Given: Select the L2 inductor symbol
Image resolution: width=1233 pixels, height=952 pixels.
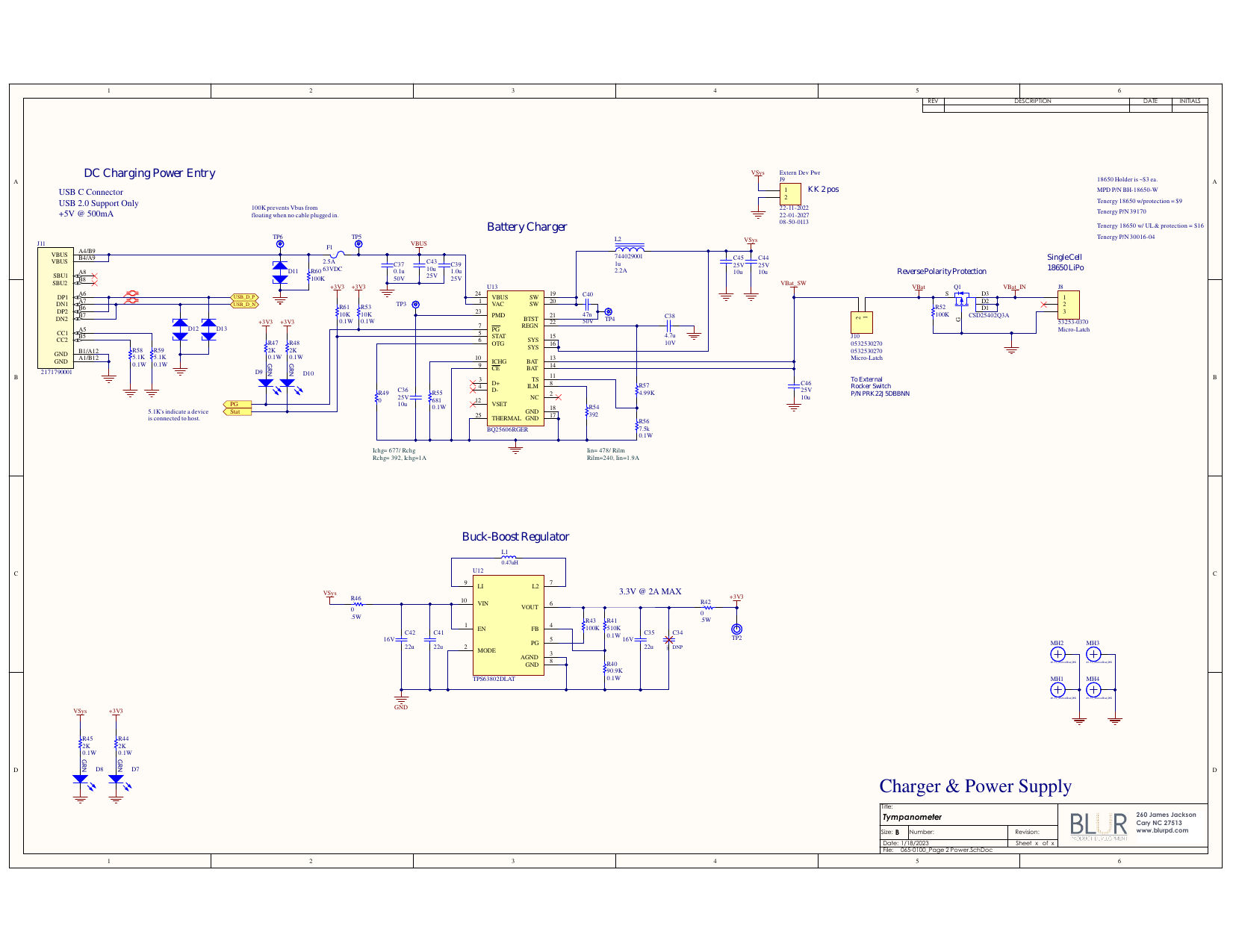Looking at the screenshot, I should (x=630, y=249).
